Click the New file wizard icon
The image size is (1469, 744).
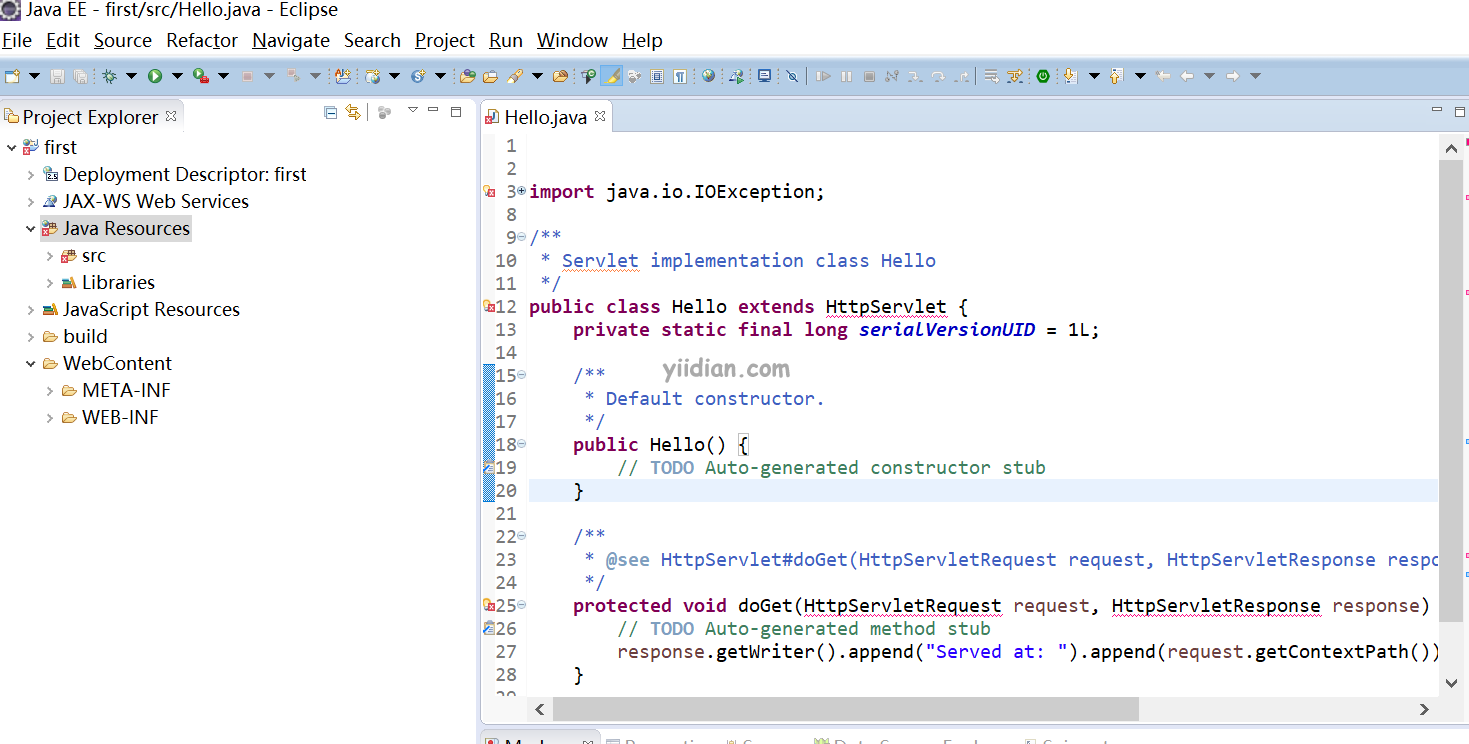click(12, 76)
